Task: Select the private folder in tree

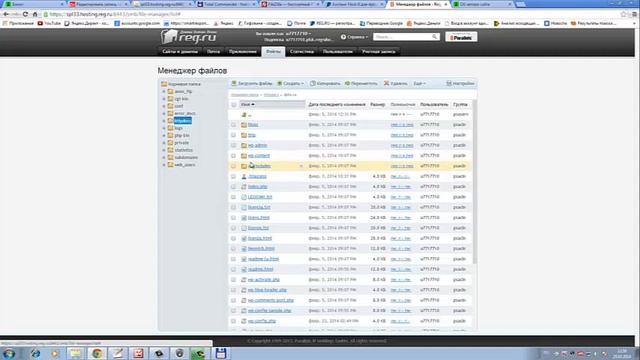Action: [x=182, y=143]
